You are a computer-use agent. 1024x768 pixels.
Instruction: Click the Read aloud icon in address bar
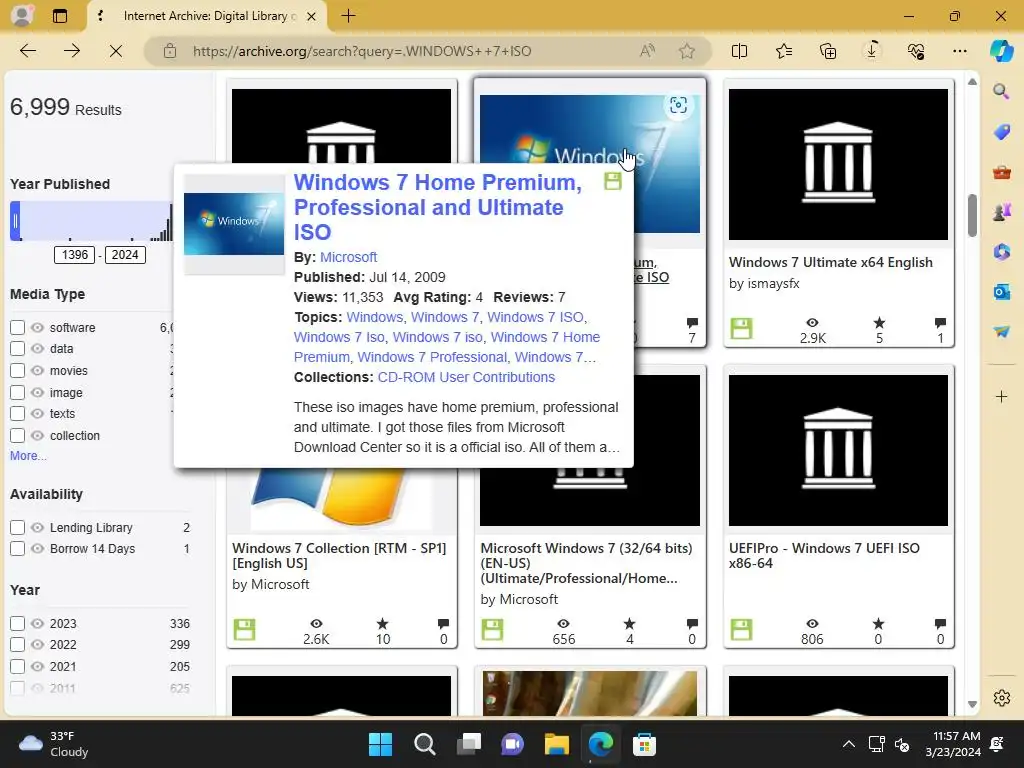[x=647, y=51]
